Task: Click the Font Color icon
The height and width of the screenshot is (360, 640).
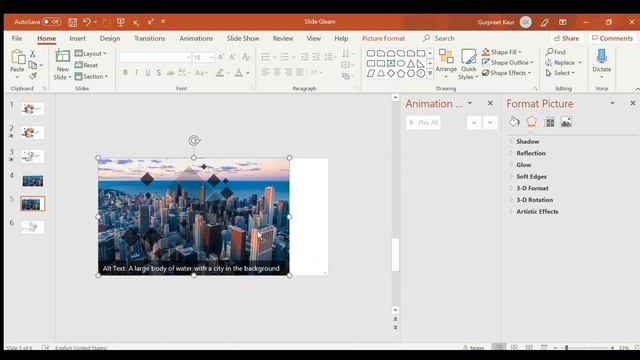Action: click(x=238, y=73)
